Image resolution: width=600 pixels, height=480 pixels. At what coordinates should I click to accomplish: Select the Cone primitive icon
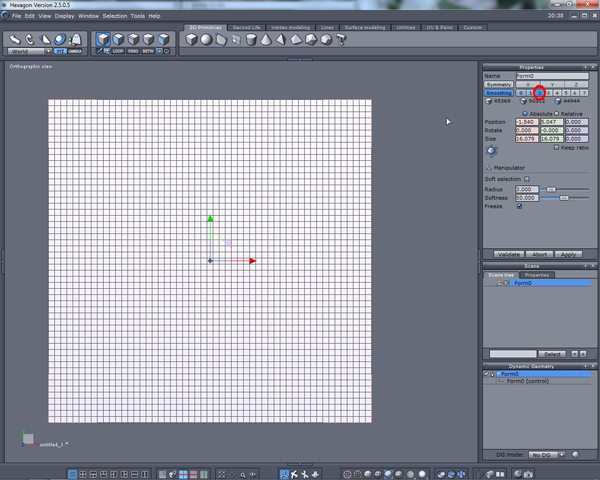click(x=266, y=39)
